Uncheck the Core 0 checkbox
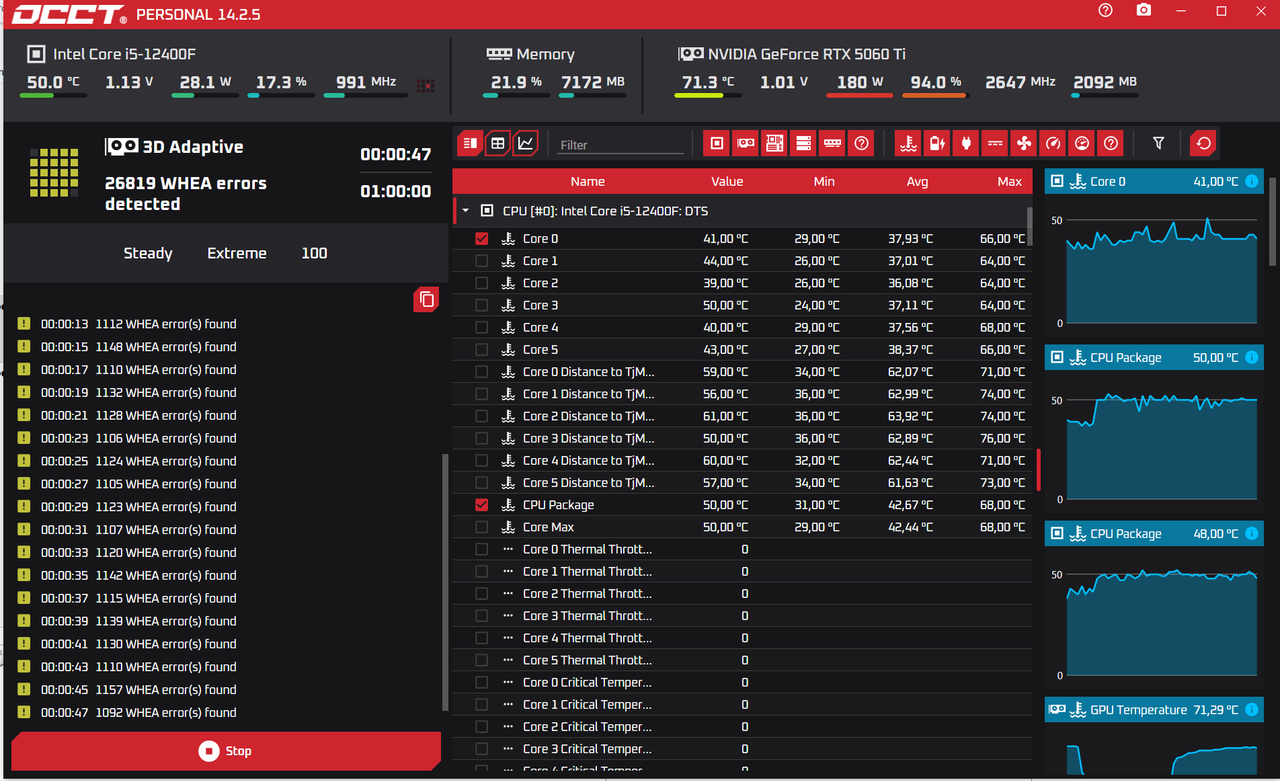 482,239
